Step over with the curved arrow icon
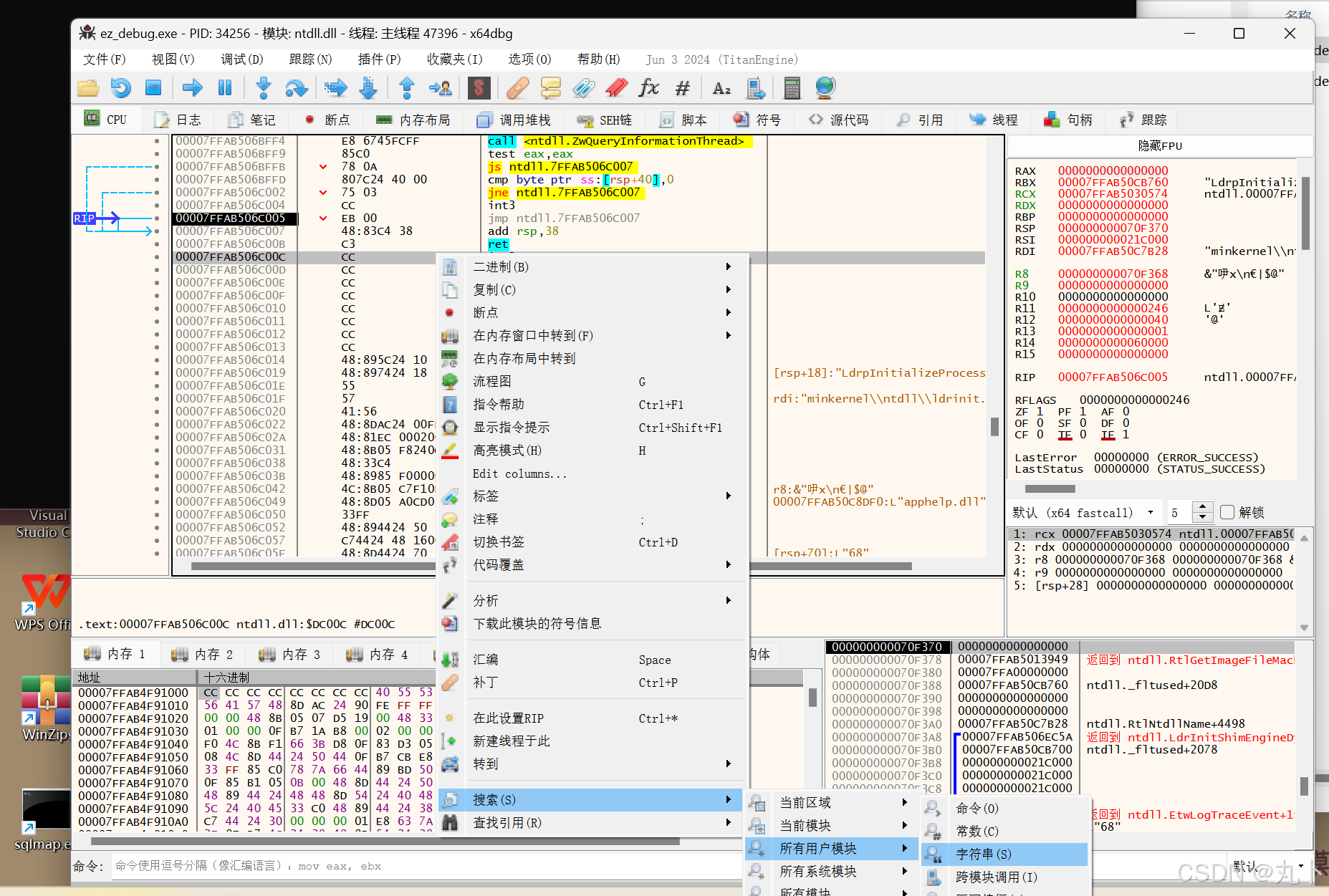The width and height of the screenshot is (1329, 896). point(296,88)
